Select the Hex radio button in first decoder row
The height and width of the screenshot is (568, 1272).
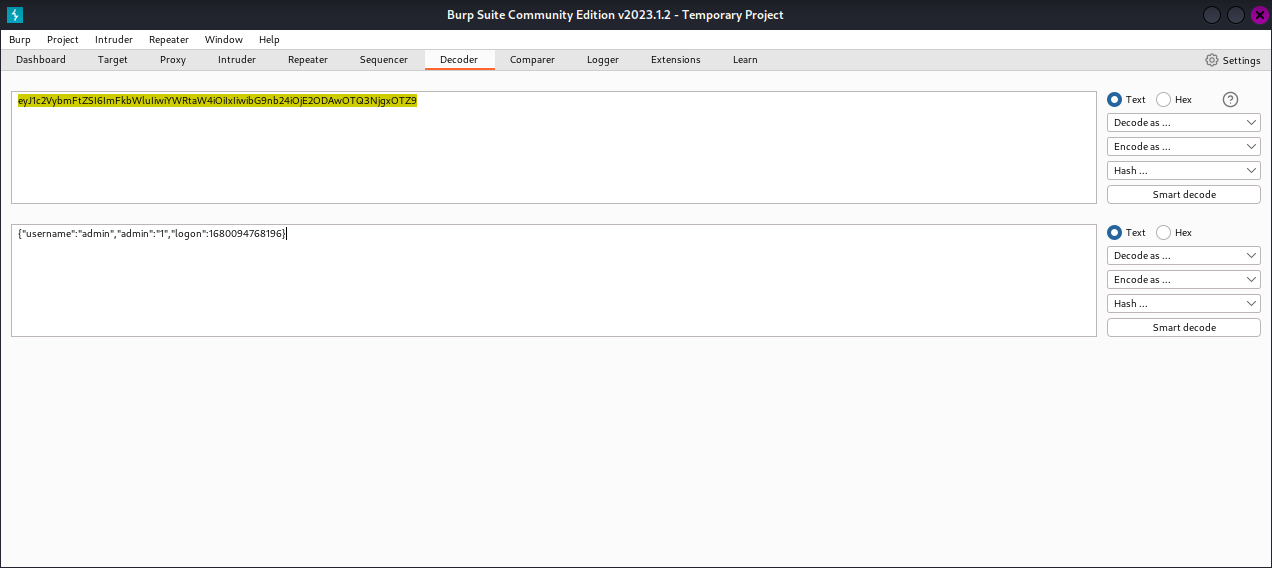pyautogui.click(x=1163, y=99)
